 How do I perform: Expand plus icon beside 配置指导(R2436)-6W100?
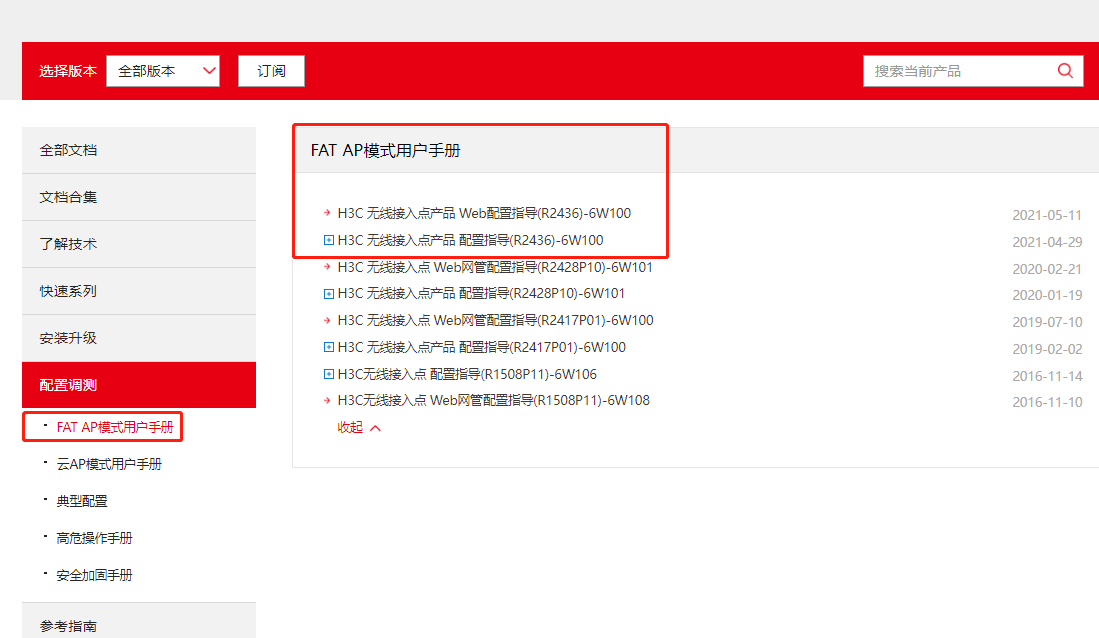tap(328, 240)
